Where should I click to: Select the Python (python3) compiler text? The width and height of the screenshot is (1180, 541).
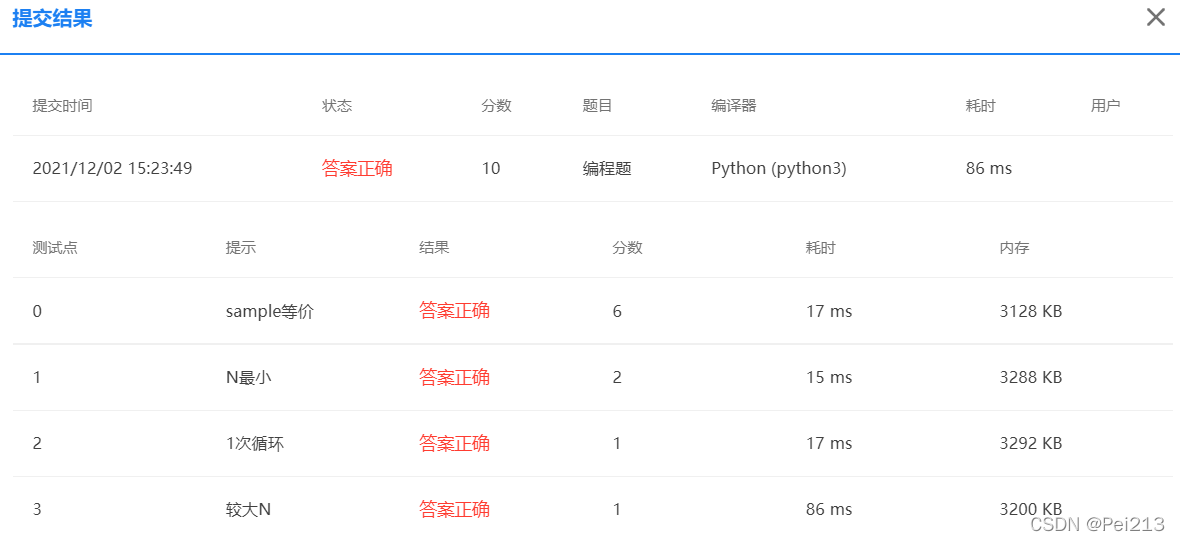click(x=779, y=169)
